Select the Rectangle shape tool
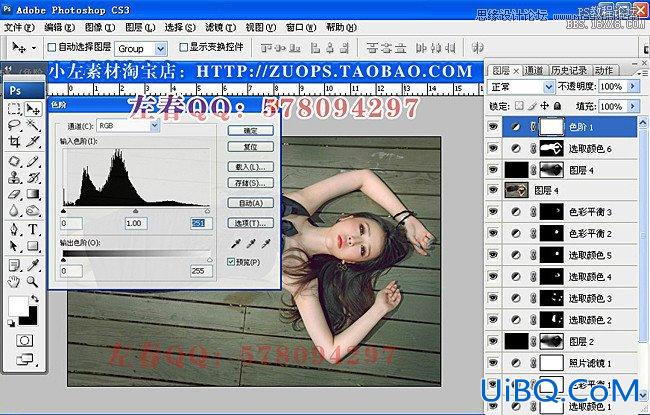 [x=33, y=246]
